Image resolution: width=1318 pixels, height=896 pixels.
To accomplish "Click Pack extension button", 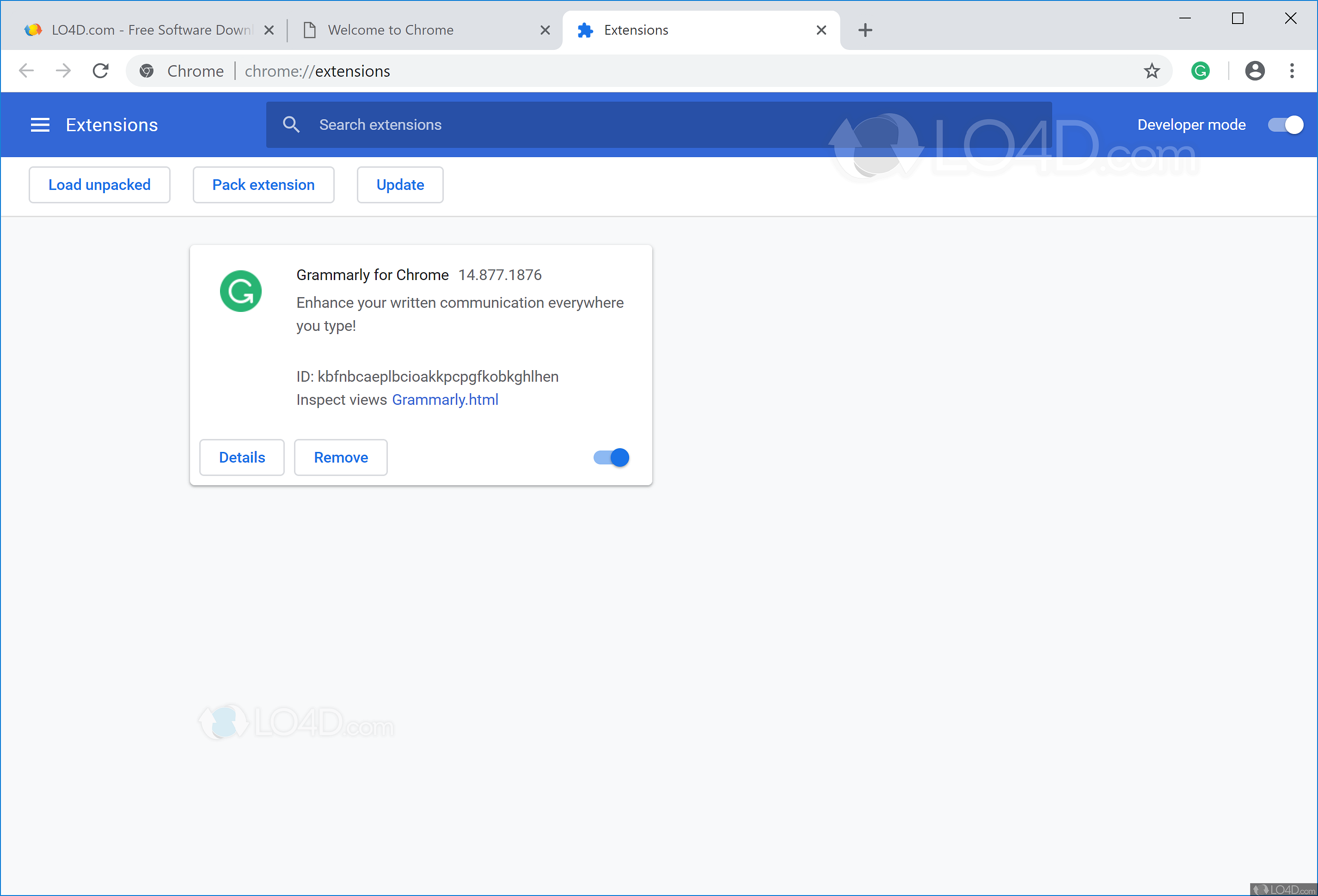I will tap(263, 185).
